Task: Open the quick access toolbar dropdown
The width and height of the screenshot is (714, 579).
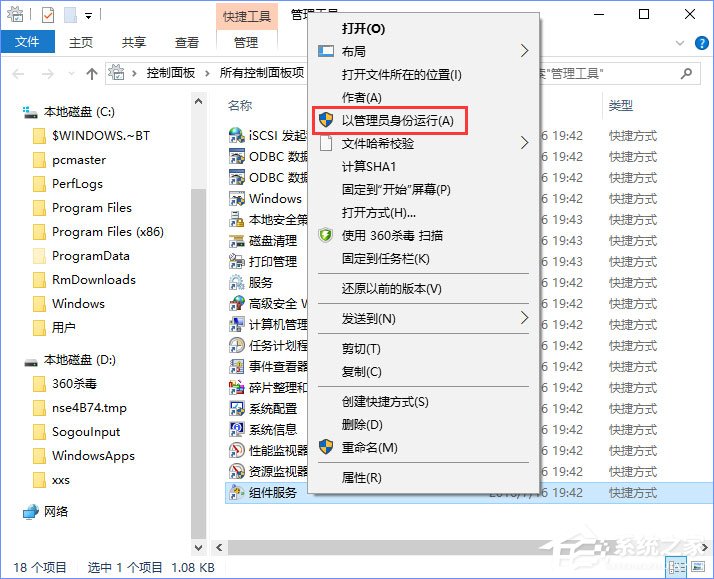Action: 89,16
